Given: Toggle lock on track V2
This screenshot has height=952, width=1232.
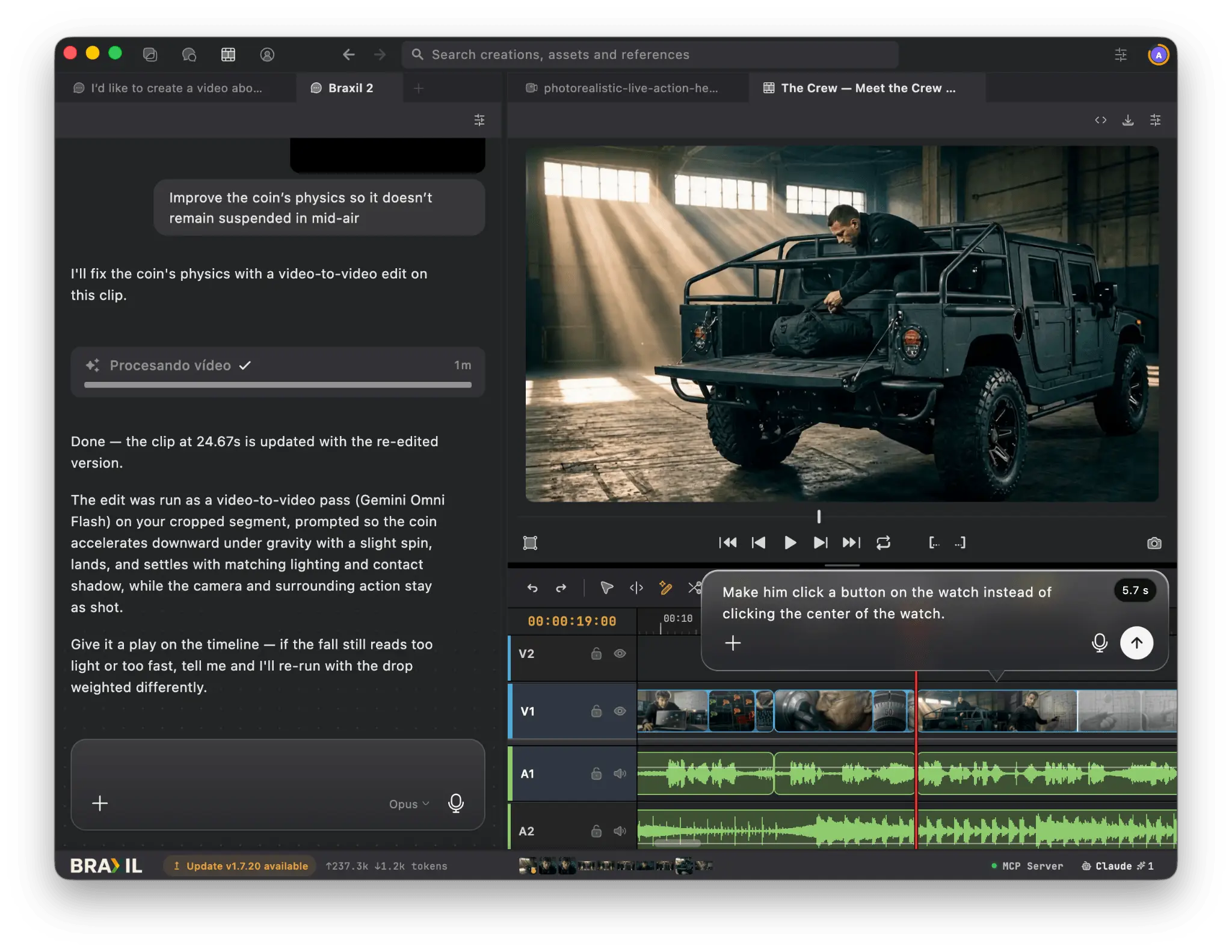Looking at the screenshot, I should coord(596,654).
